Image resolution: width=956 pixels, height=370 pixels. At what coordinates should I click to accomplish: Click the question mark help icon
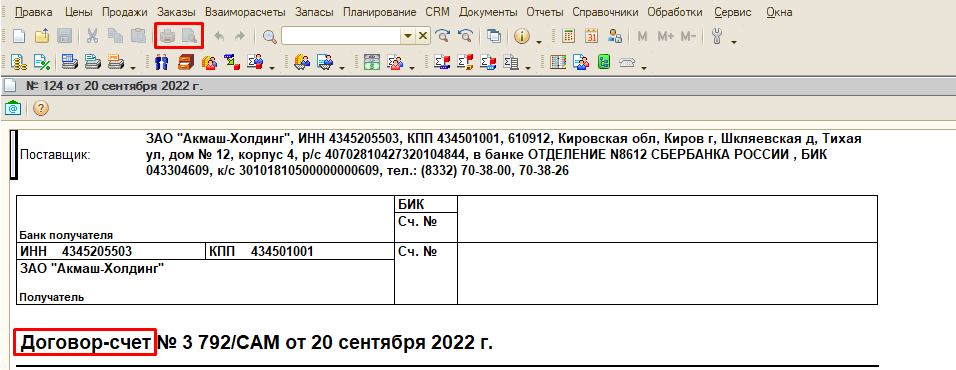click(x=41, y=109)
